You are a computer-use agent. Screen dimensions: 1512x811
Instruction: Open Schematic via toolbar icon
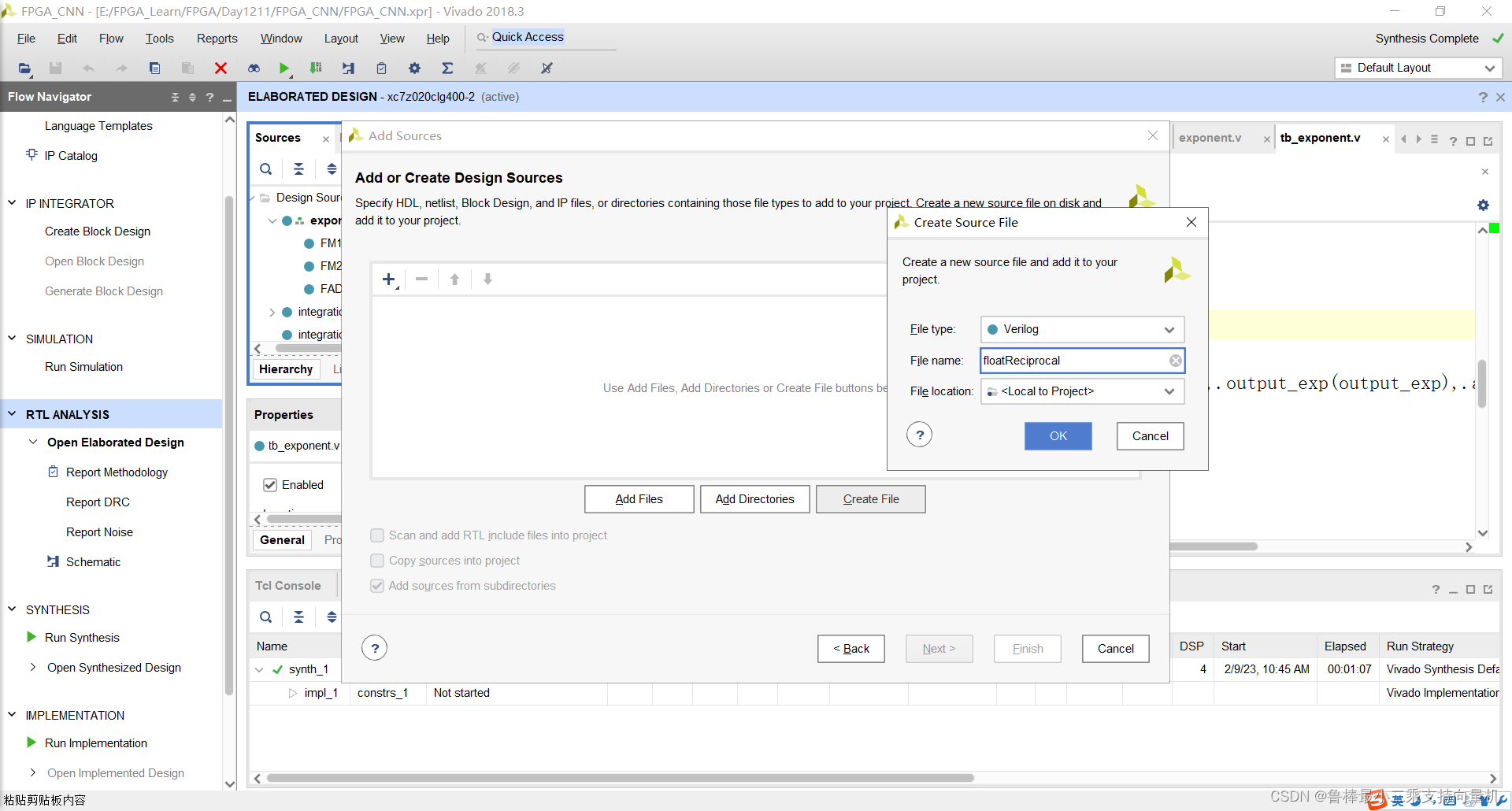tap(348, 69)
